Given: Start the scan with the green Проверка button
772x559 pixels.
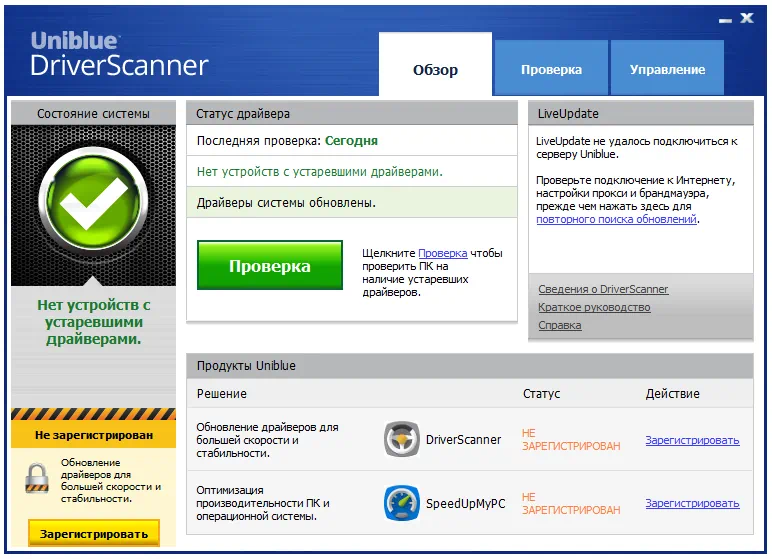Looking at the screenshot, I should coord(270,265).
